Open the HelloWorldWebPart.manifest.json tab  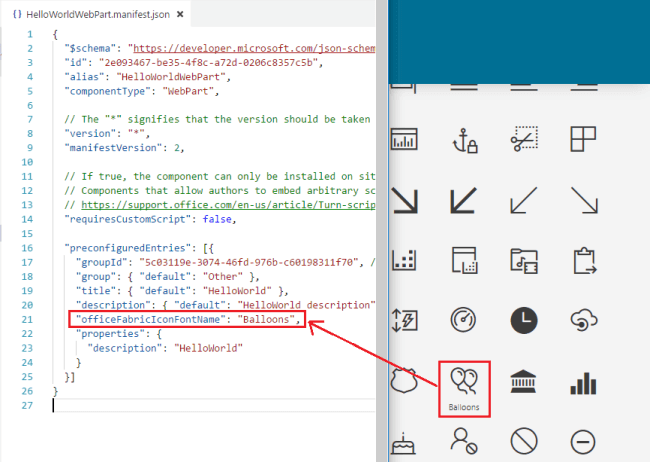(98, 15)
